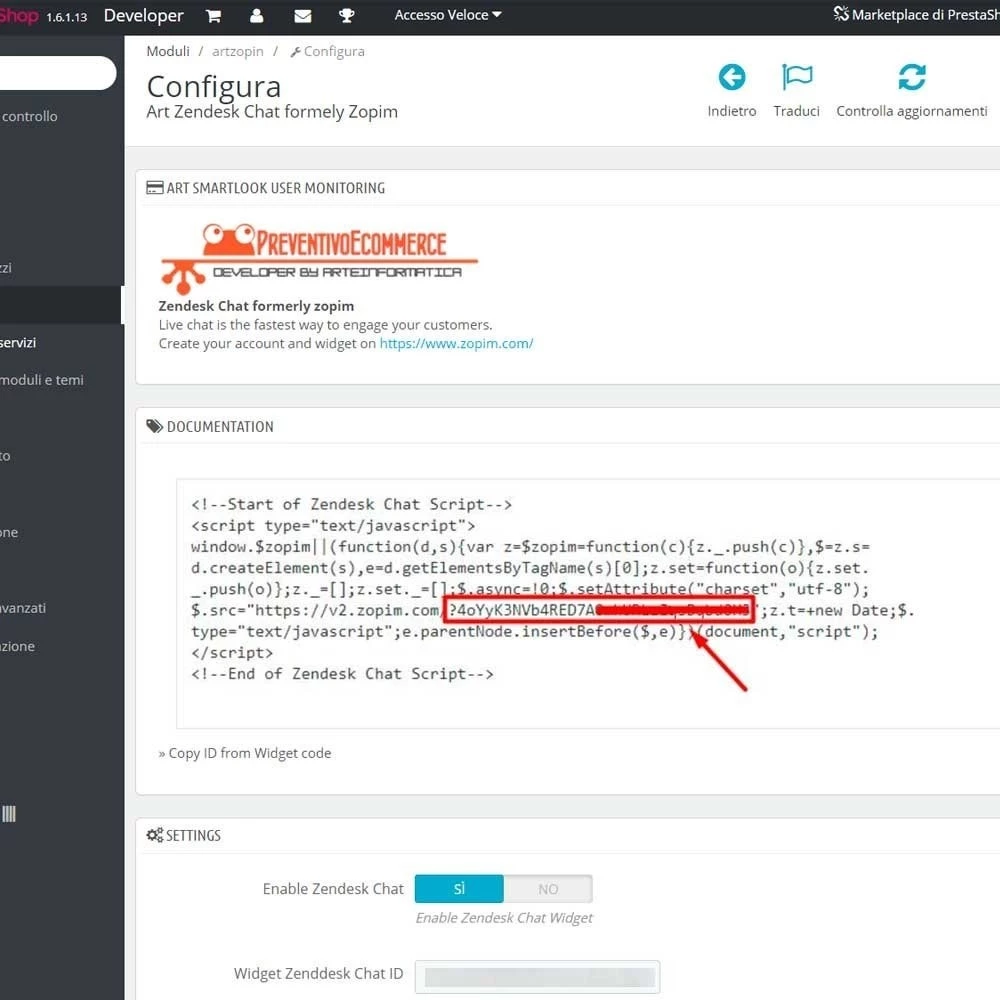1000x1000 pixels.
Task: Click the PreventivoEcommerce logo image
Action: tap(319, 258)
